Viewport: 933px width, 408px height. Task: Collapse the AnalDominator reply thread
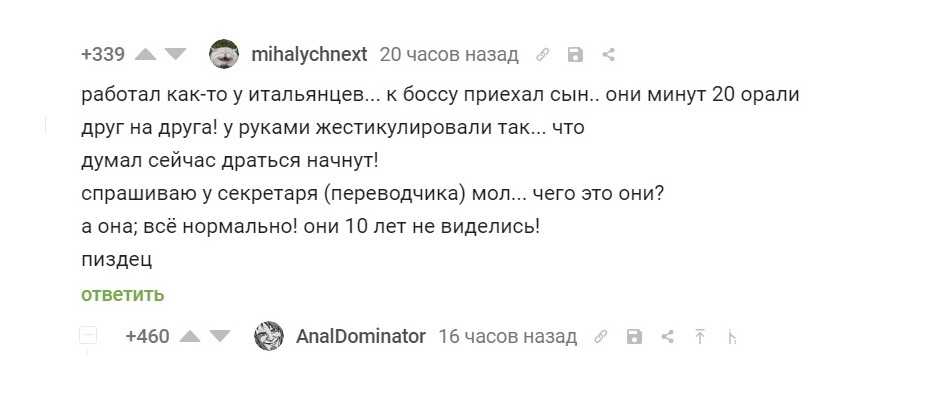click(x=88, y=336)
